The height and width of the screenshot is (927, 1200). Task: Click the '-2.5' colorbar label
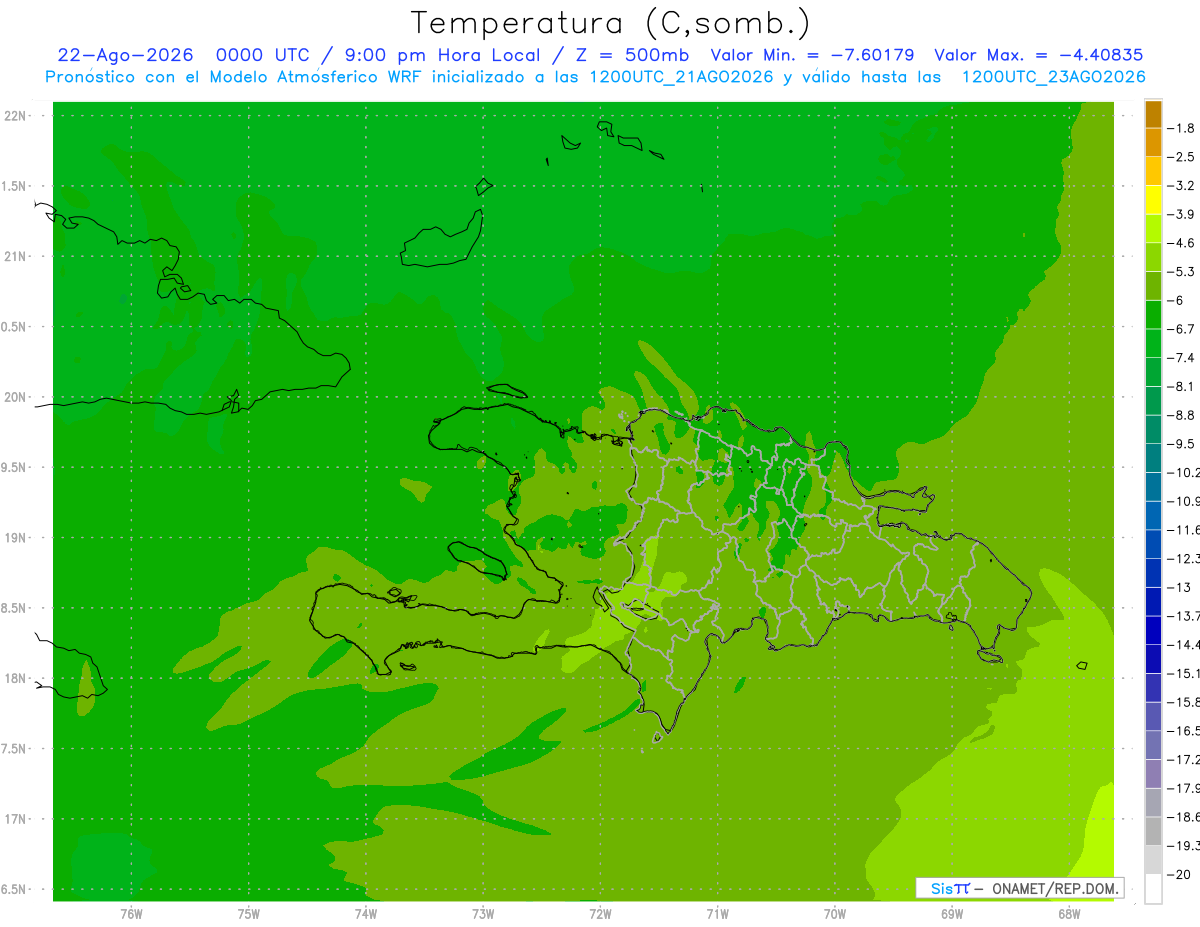(1182, 157)
